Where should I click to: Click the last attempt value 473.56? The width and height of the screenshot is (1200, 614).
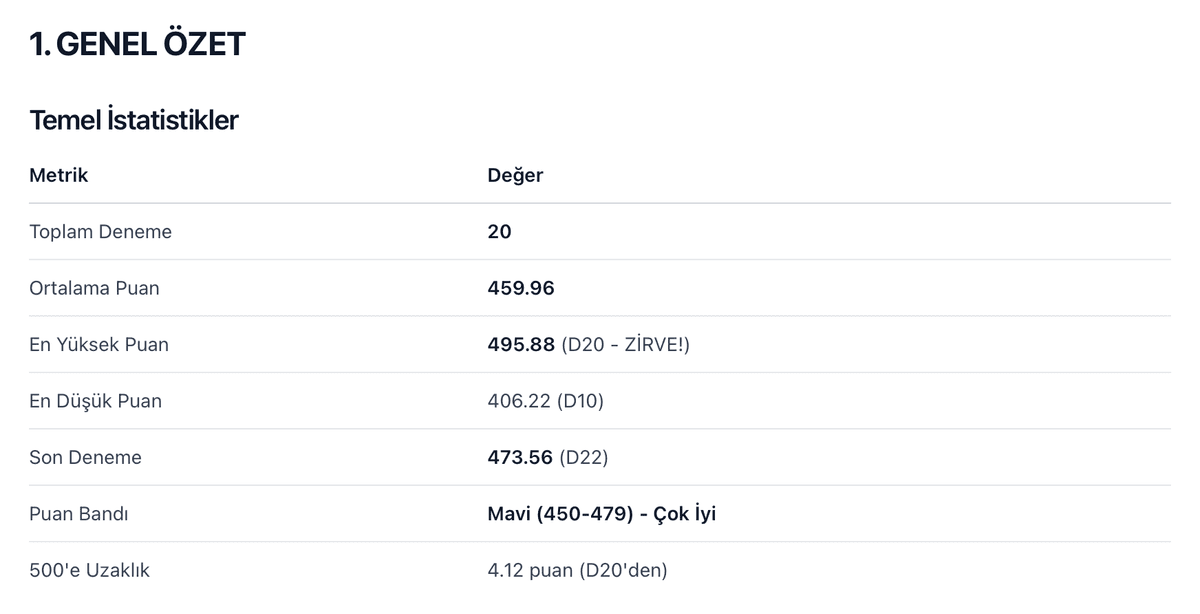pyautogui.click(x=521, y=458)
